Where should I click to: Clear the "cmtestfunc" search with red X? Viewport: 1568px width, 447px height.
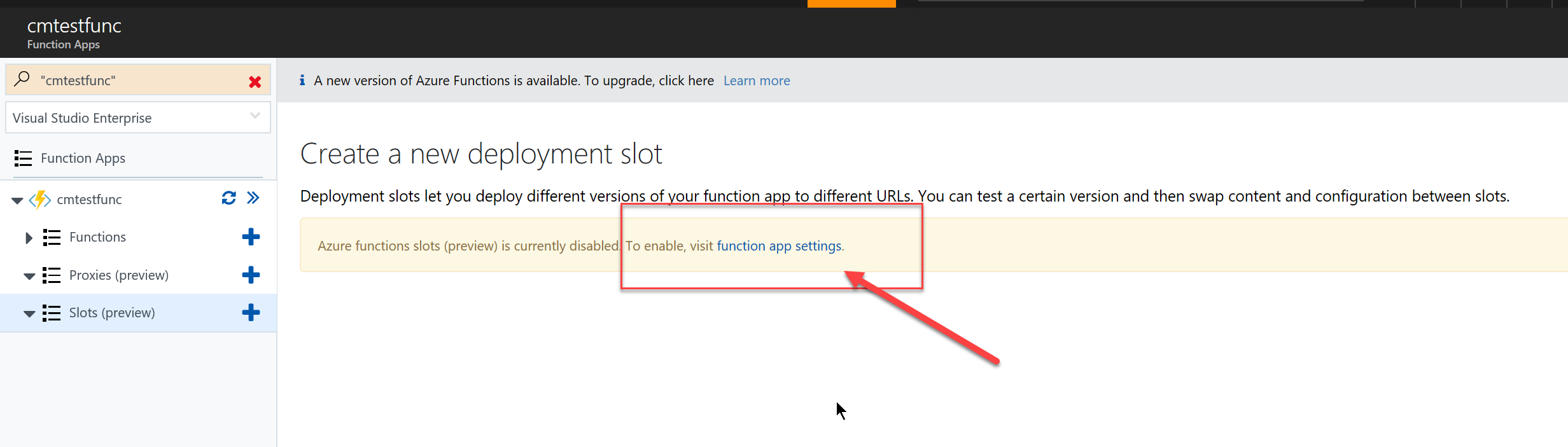[255, 81]
